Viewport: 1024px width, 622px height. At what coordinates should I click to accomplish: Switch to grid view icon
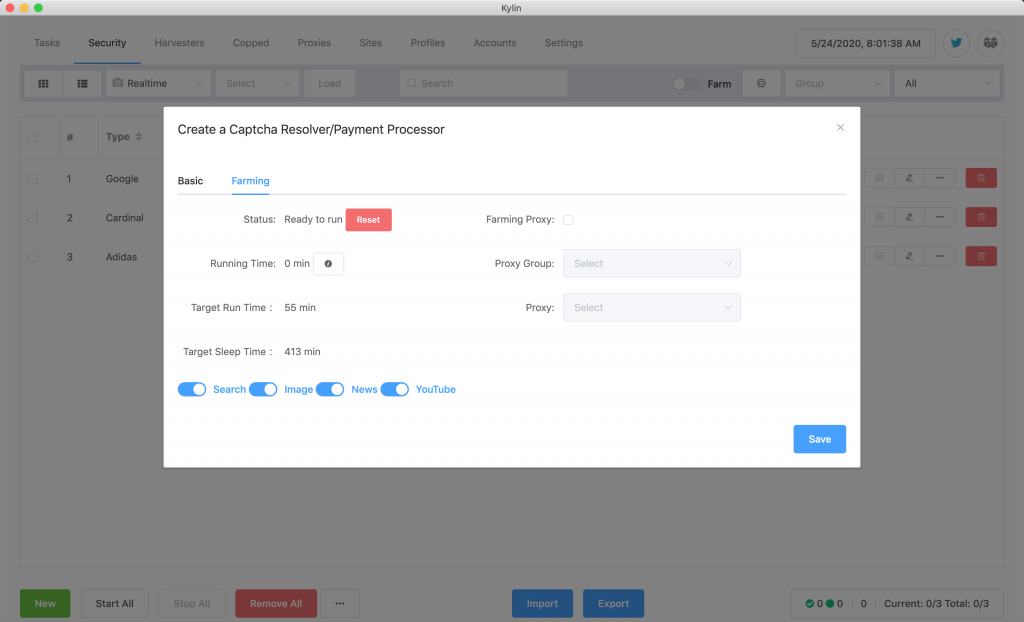[43, 84]
